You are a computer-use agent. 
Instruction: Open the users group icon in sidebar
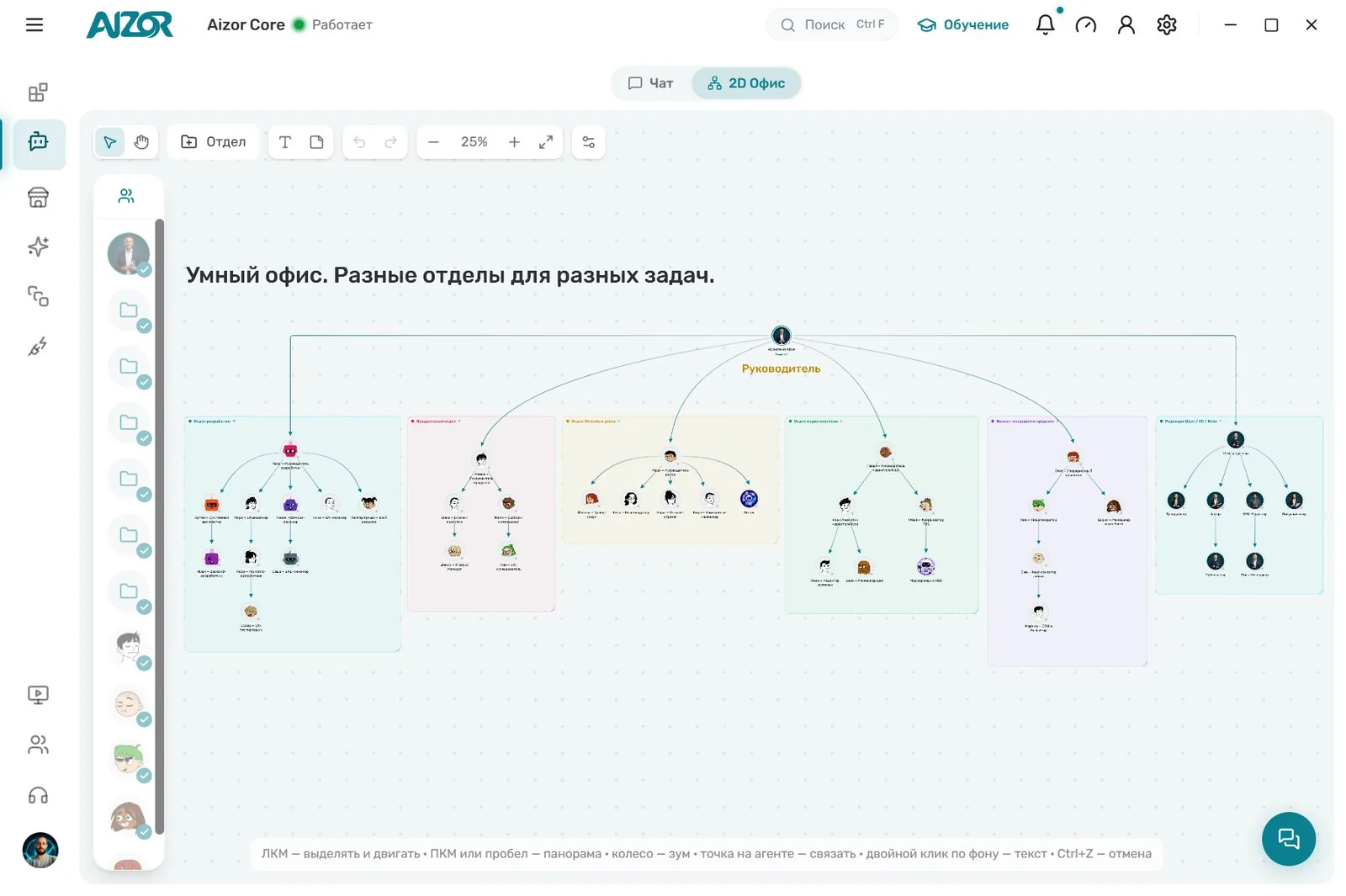click(38, 745)
